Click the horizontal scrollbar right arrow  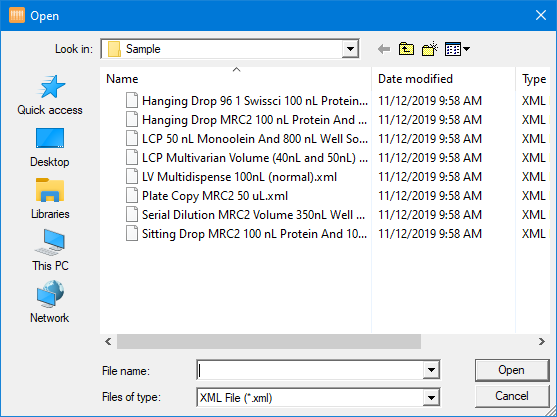pos(541,342)
